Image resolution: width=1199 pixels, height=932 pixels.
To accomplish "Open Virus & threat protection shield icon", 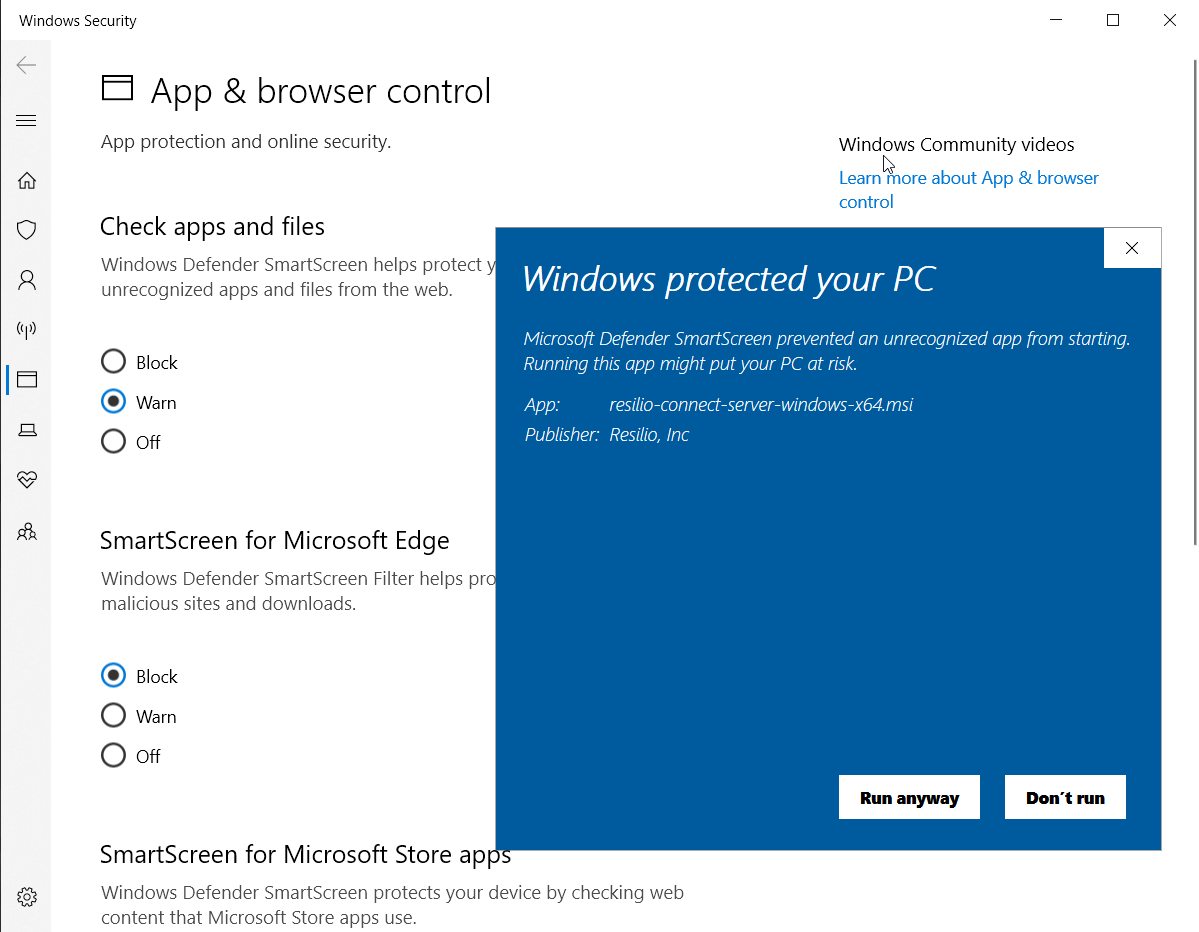I will coord(27,230).
